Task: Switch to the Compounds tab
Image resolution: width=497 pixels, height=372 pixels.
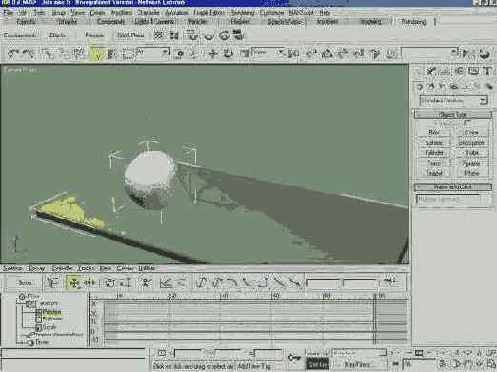Action: coord(111,22)
